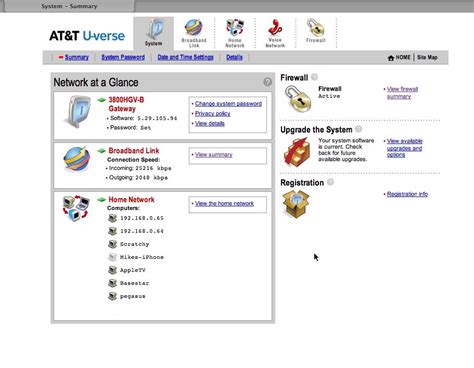
Task: Select the Mikes-iPhone device name
Action: click(x=142, y=257)
